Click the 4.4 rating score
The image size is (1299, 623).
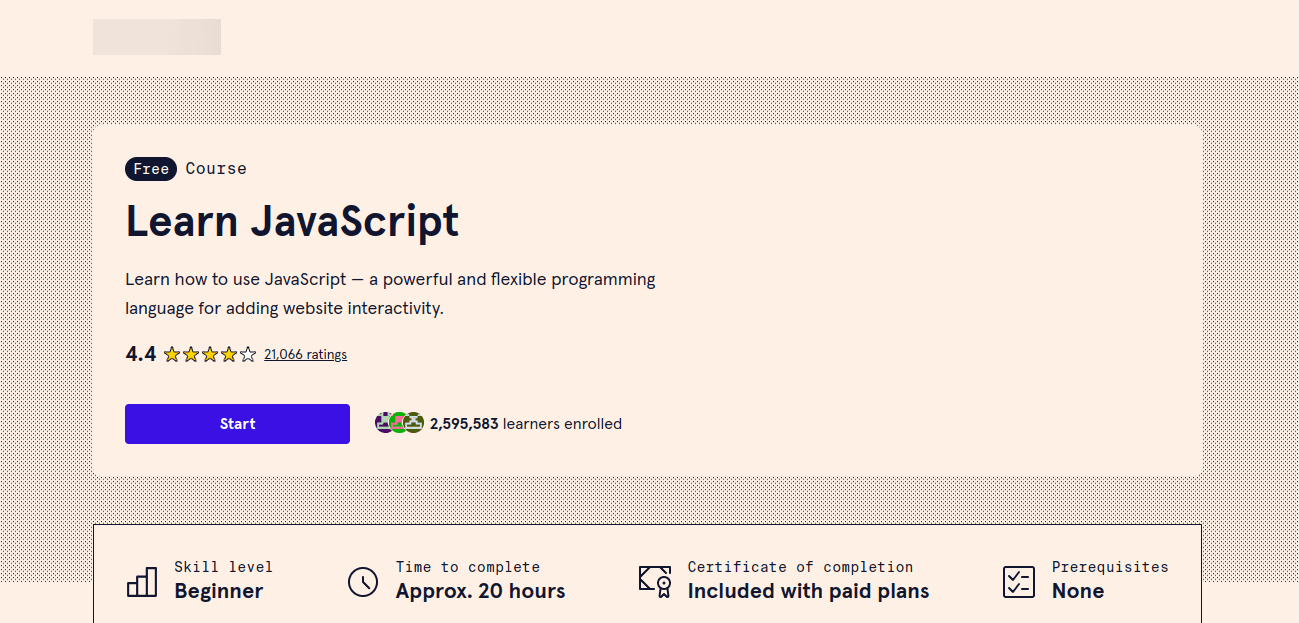141,354
